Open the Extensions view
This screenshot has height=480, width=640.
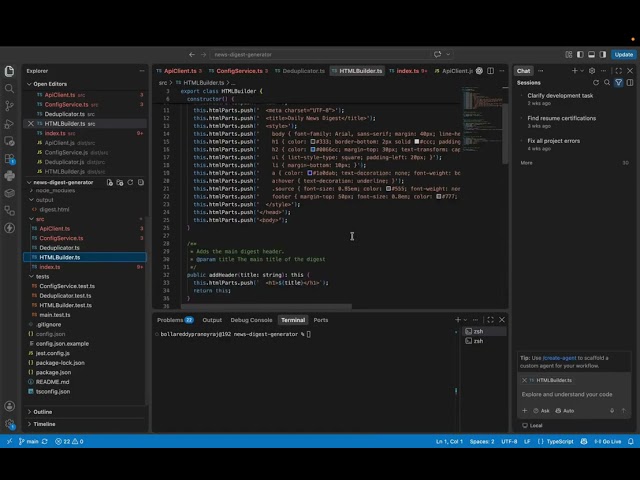coord(9,159)
